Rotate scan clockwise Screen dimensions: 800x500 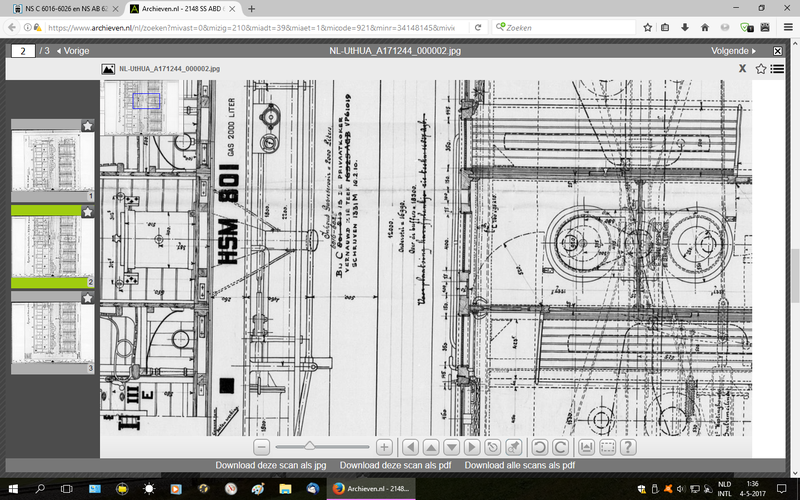(560, 447)
